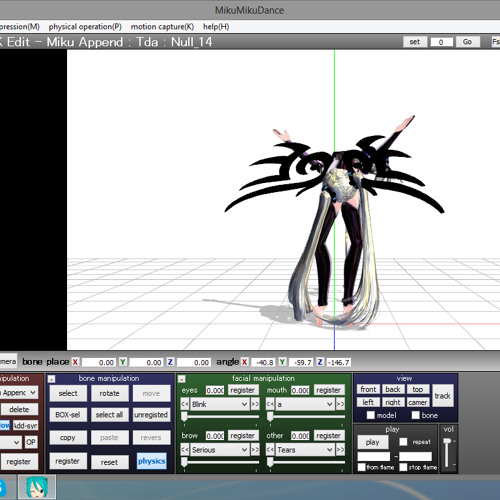This screenshot has width=500, height=500.
Task: Collapse the bone manipulation panel
Action: pyautogui.click(x=51, y=379)
